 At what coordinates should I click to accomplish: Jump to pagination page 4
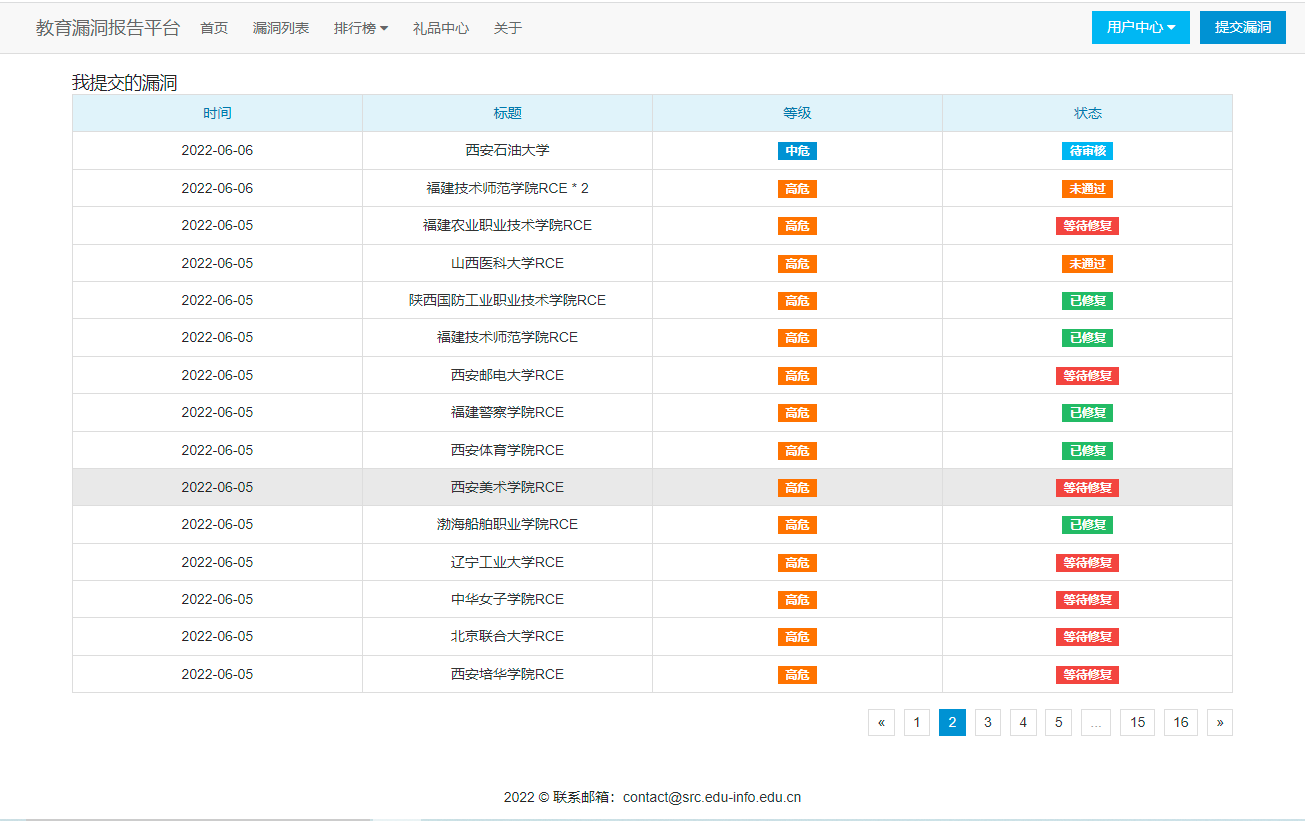pos(1023,722)
